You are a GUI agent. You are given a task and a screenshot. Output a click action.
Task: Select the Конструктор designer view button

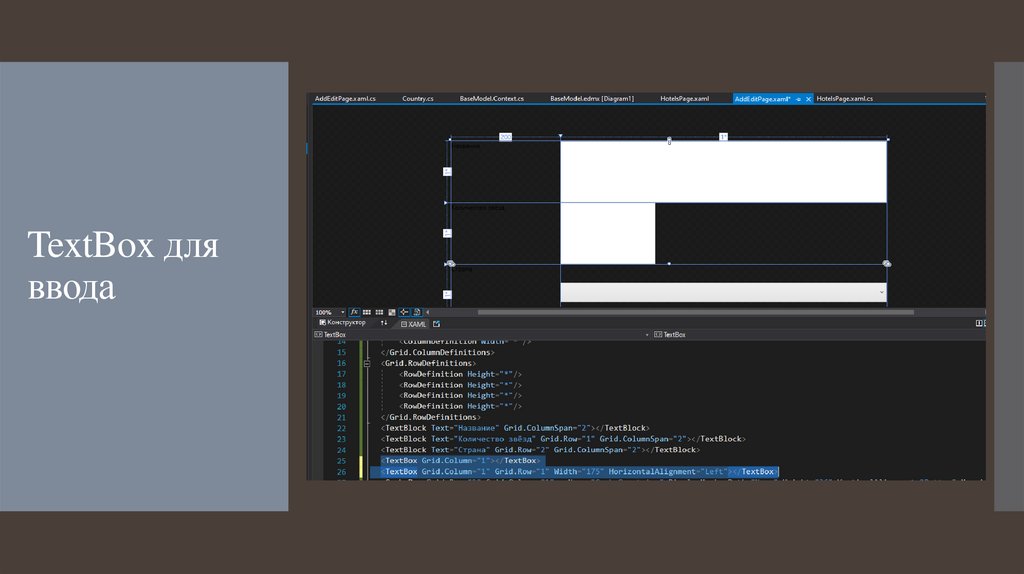[342, 323]
